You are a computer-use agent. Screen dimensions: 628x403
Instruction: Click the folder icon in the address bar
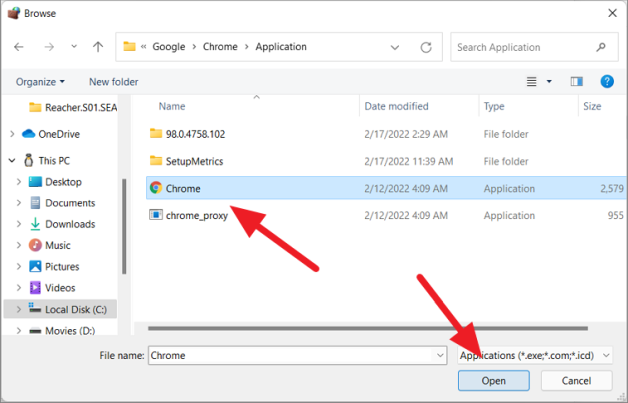(x=129, y=46)
